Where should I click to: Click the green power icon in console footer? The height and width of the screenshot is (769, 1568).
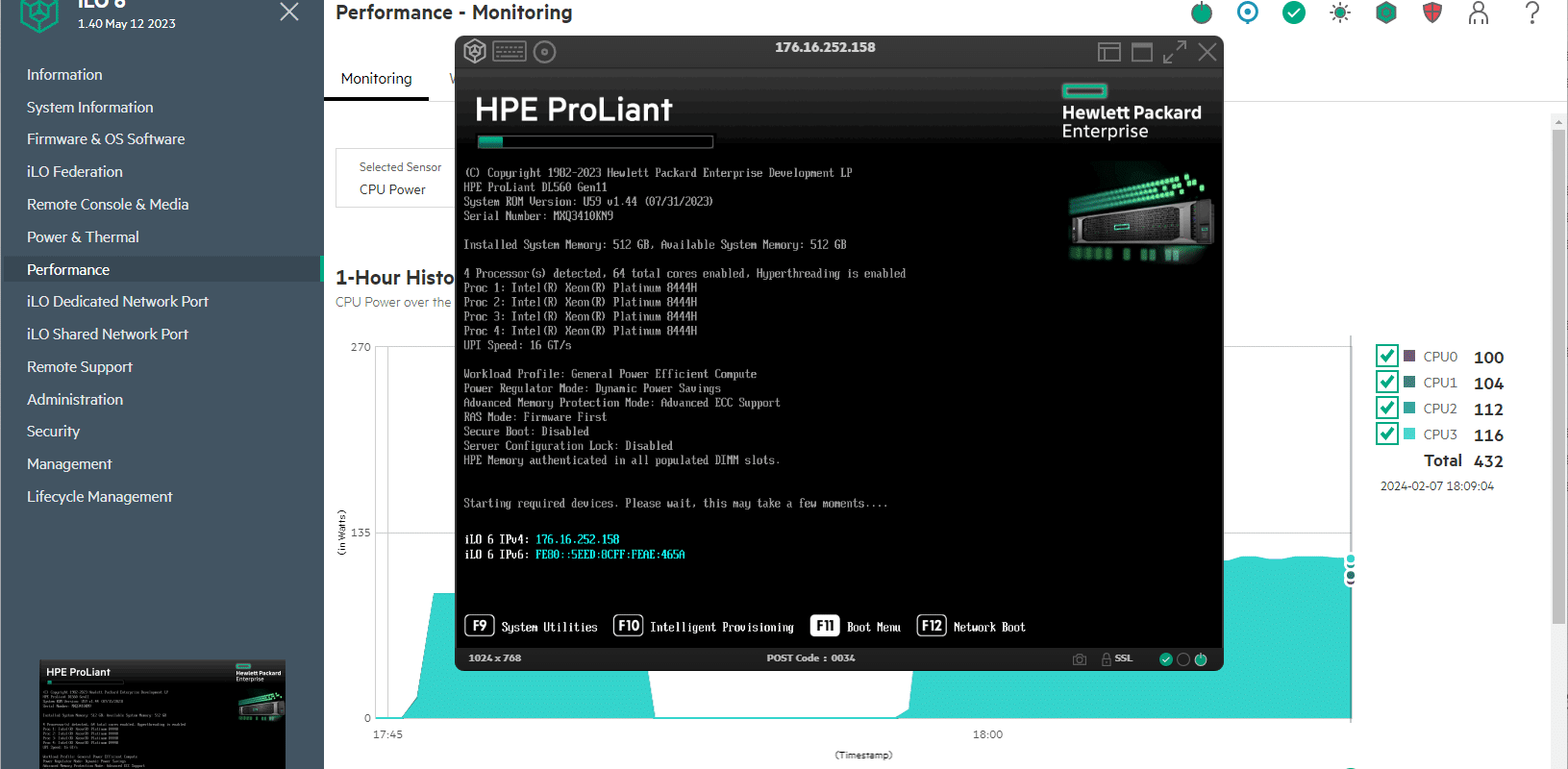click(x=1201, y=659)
